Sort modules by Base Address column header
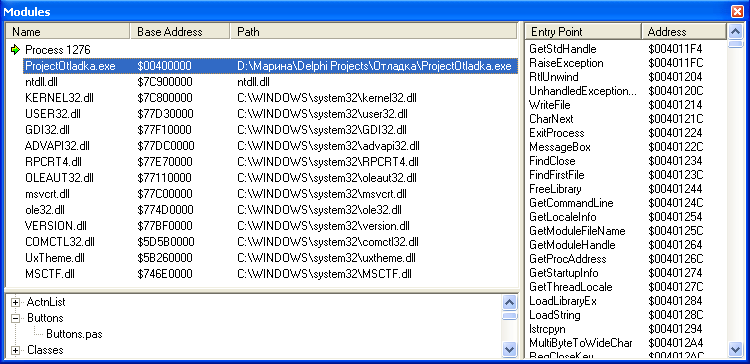 click(x=180, y=32)
